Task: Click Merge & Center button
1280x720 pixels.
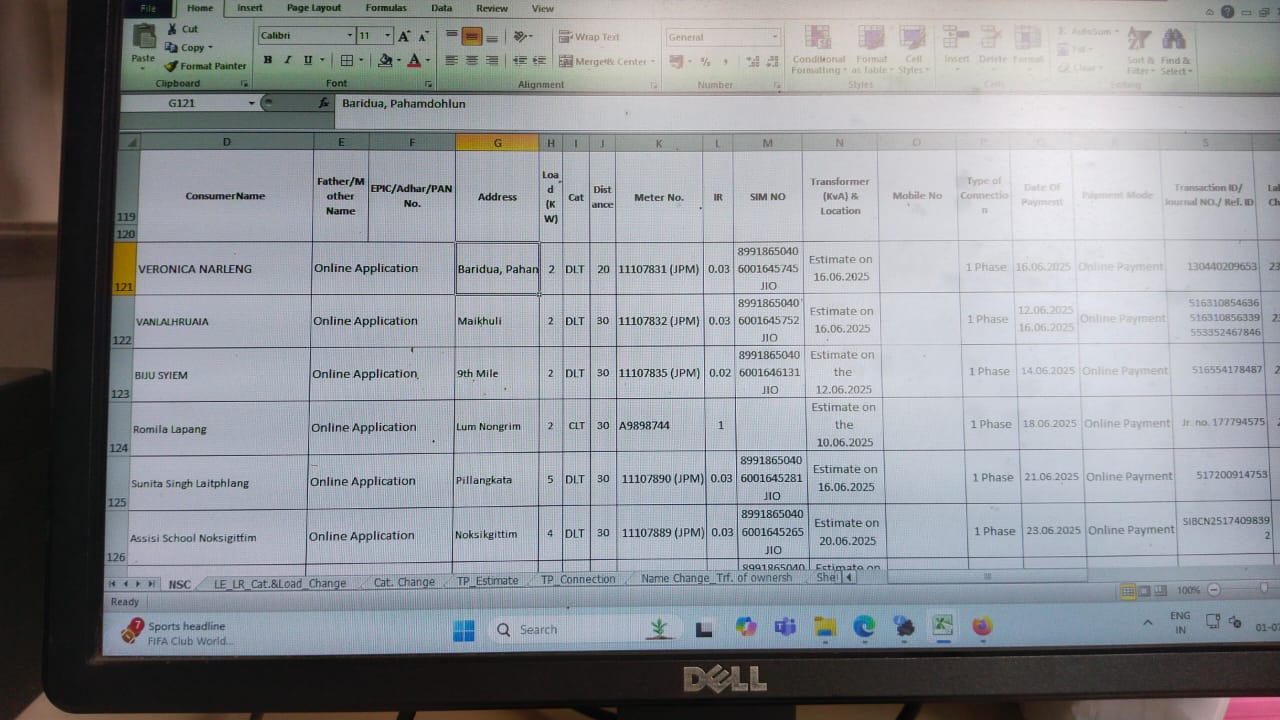Action: tap(607, 62)
